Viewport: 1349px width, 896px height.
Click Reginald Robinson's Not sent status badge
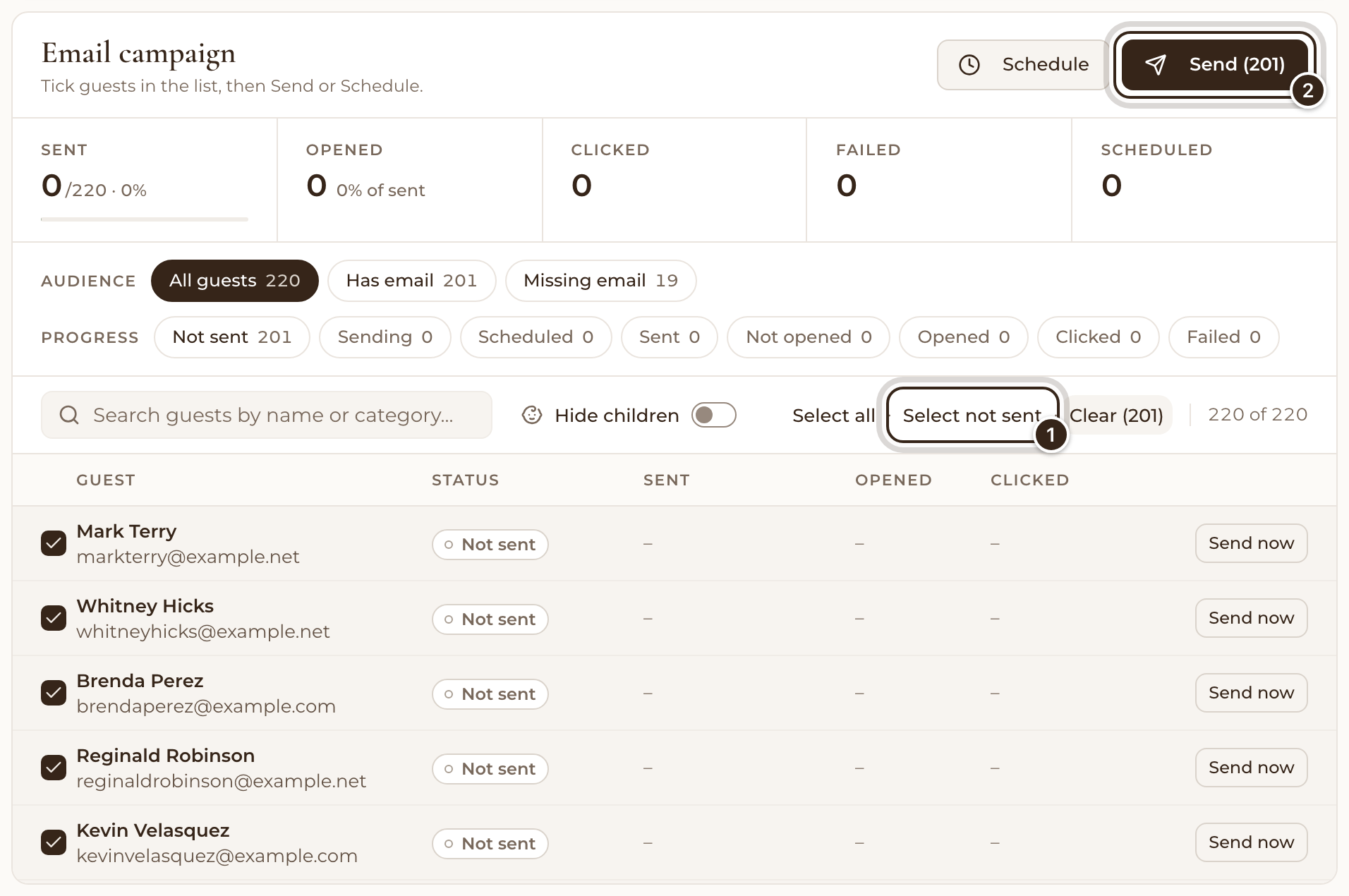tap(490, 769)
